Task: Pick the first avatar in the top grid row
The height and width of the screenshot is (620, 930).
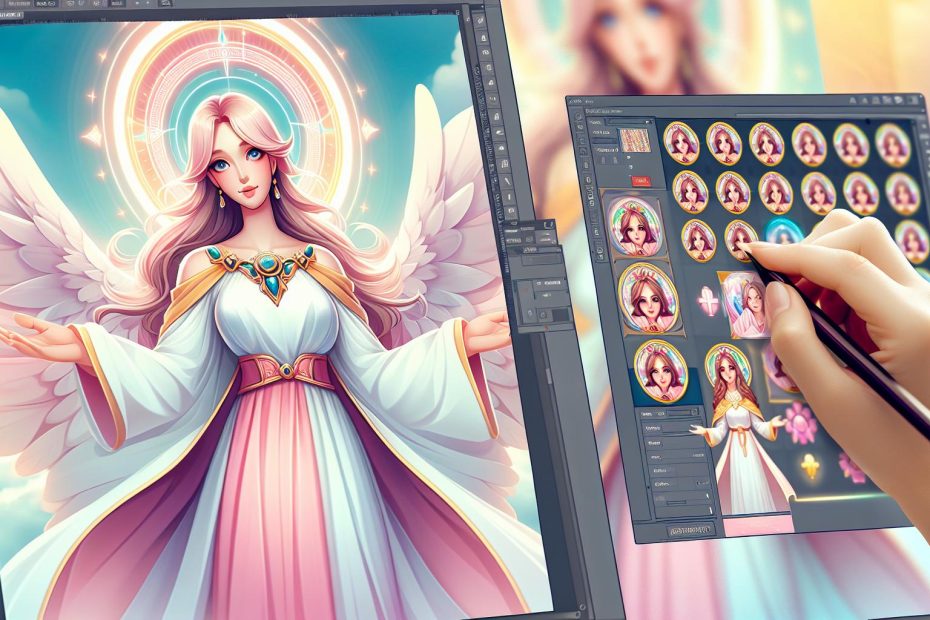Action: (x=680, y=142)
